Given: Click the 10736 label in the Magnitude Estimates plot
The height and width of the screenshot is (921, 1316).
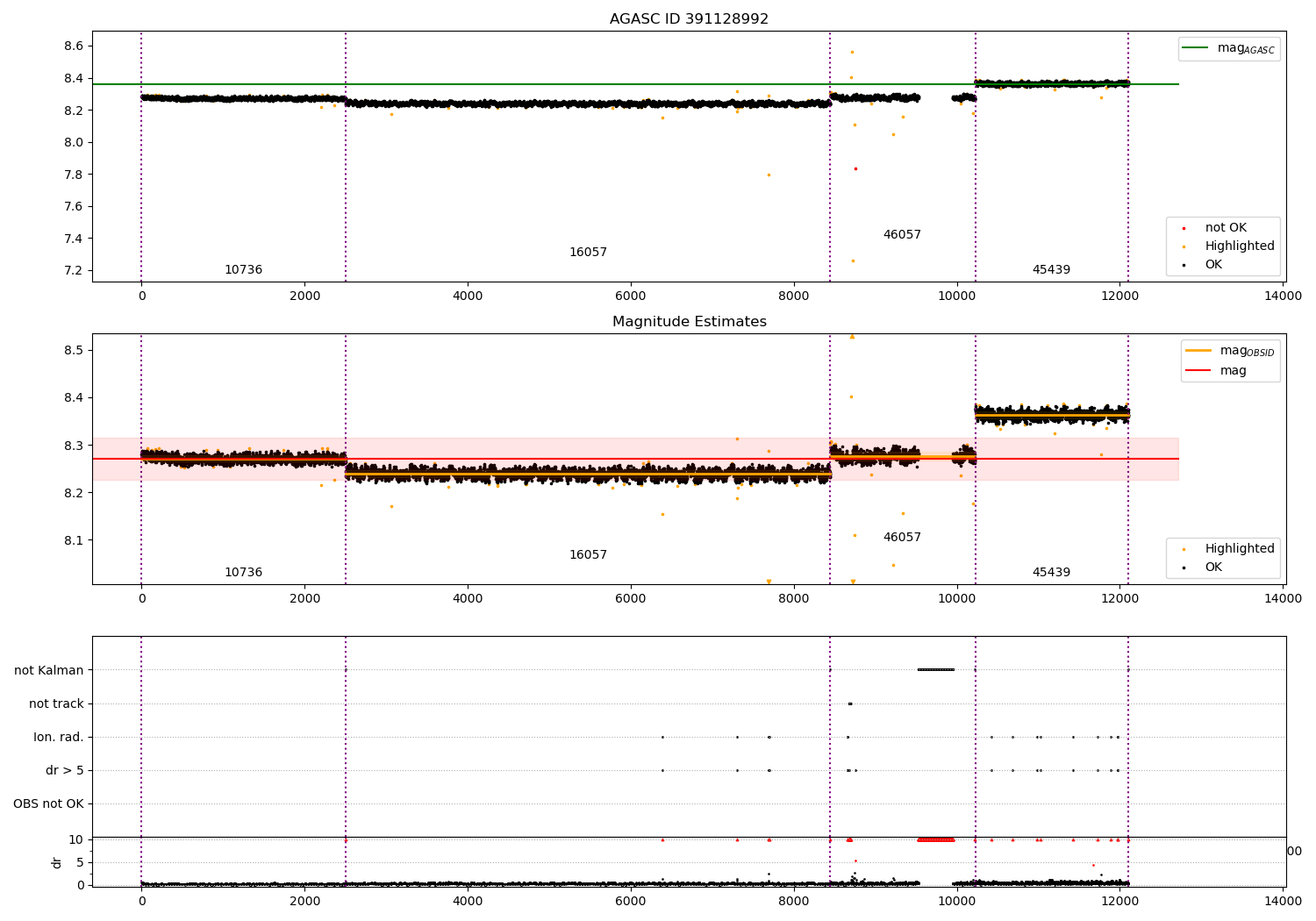Looking at the screenshot, I should (243, 573).
